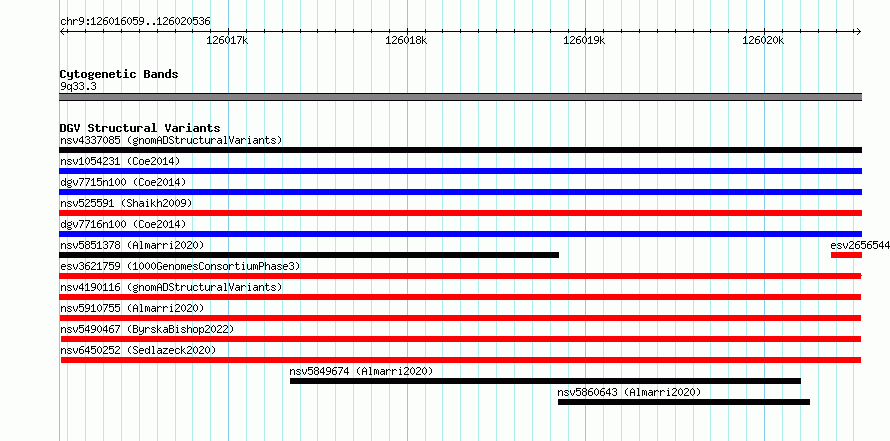Click the nsv4337085 (gnomADStructuralVariants) label
The width and height of the screenshot is (890, 441).
[171, 140]
